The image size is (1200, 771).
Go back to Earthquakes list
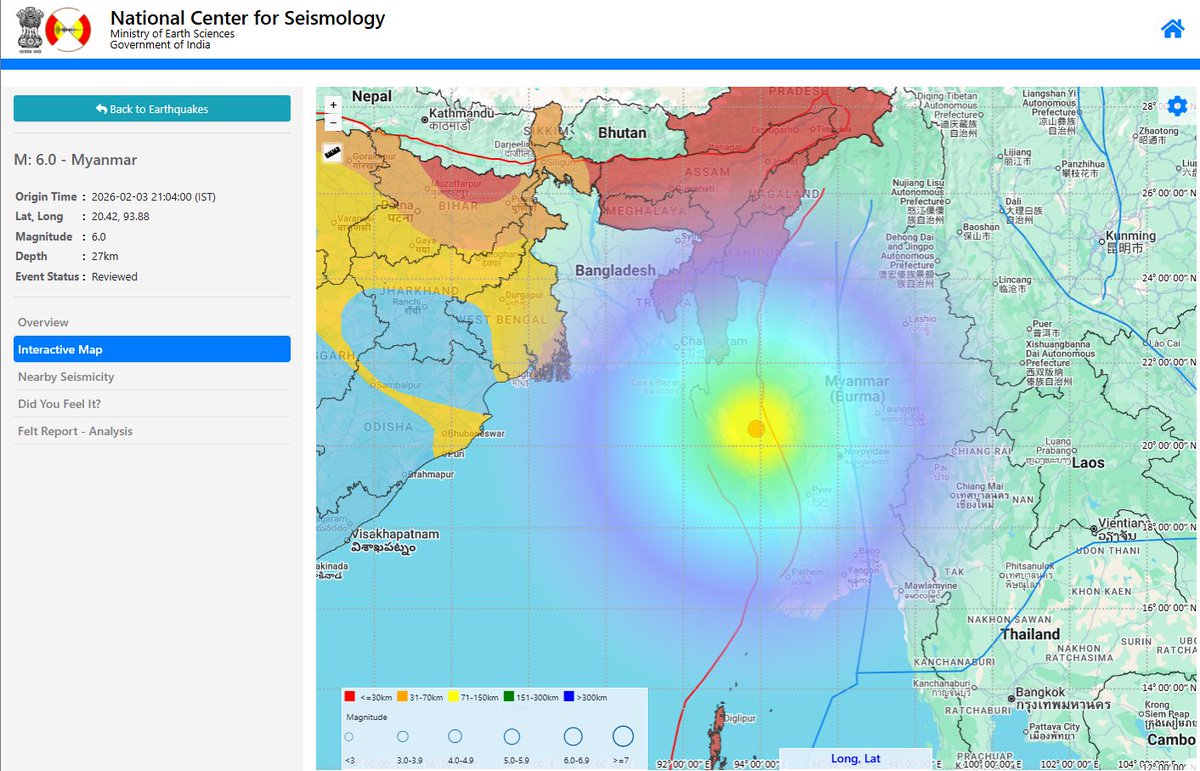[152, 109]
